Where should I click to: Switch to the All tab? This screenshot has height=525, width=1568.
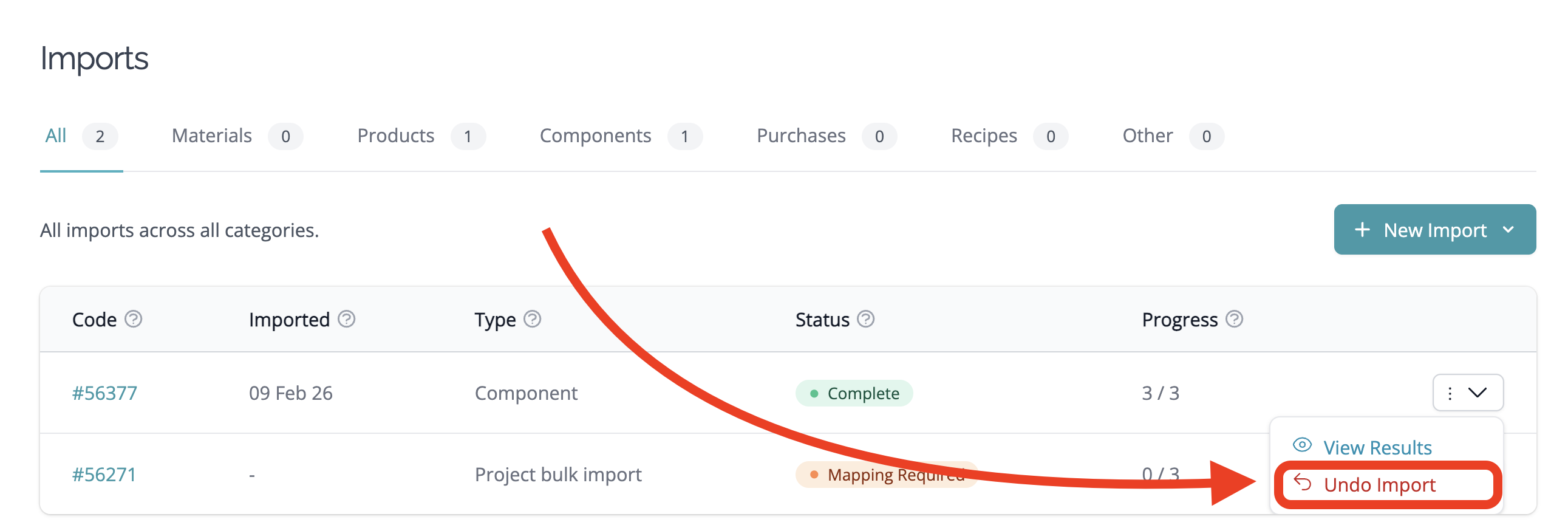tap(81, 136)
